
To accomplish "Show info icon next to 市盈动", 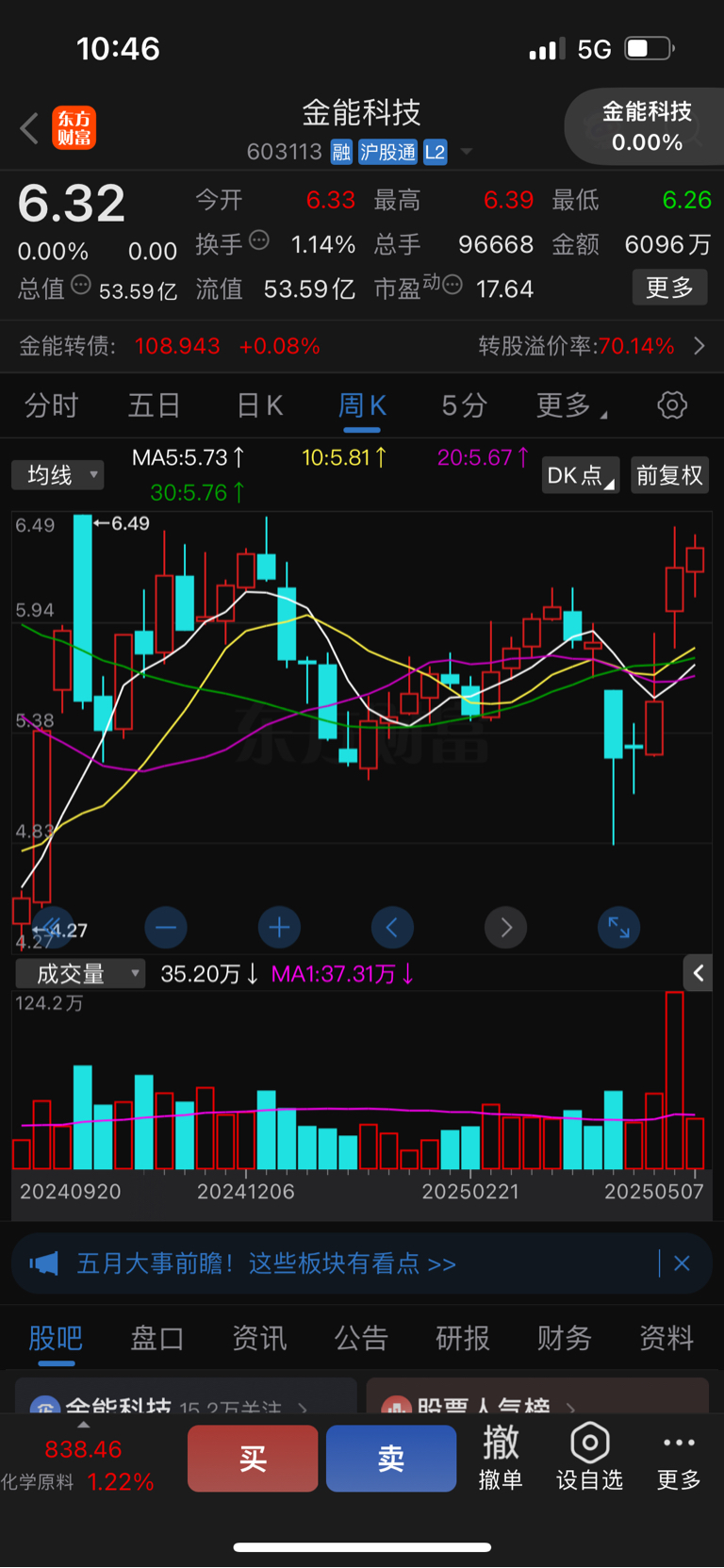I will click(x=452, y=285).
